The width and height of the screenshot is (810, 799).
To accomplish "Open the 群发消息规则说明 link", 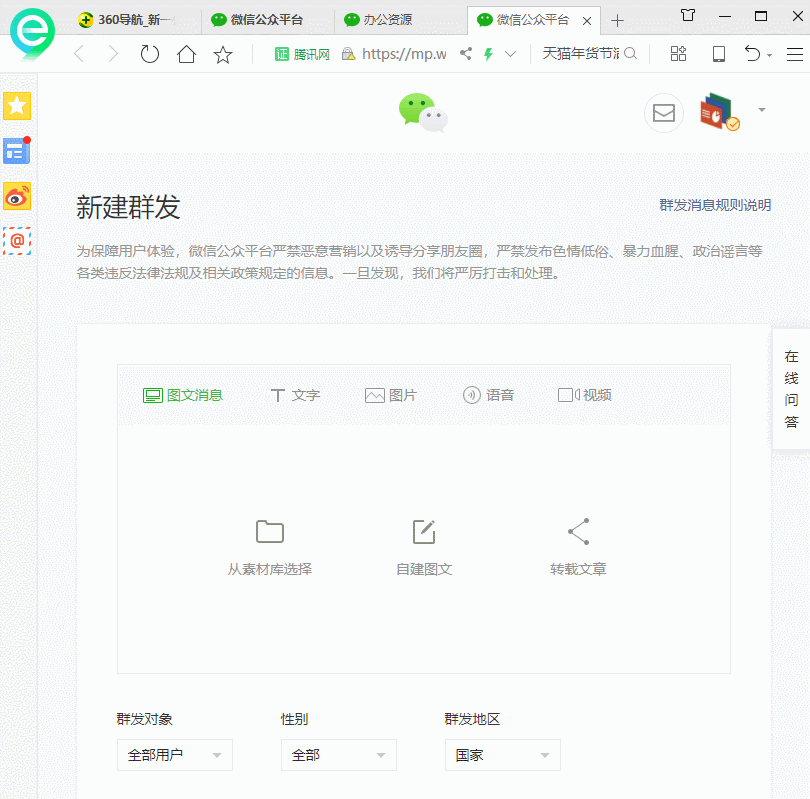I will click(x=713, y=205).
